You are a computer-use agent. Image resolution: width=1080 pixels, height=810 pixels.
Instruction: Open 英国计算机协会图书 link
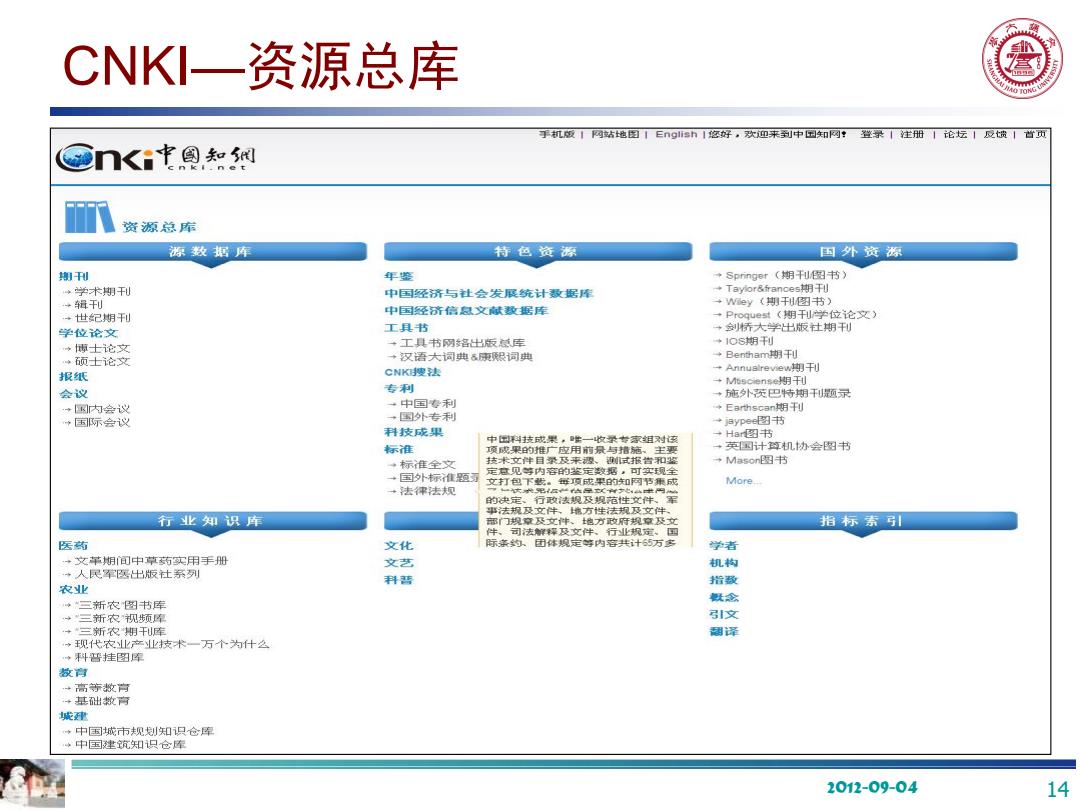pyautogui.click(x=788, y=446)
